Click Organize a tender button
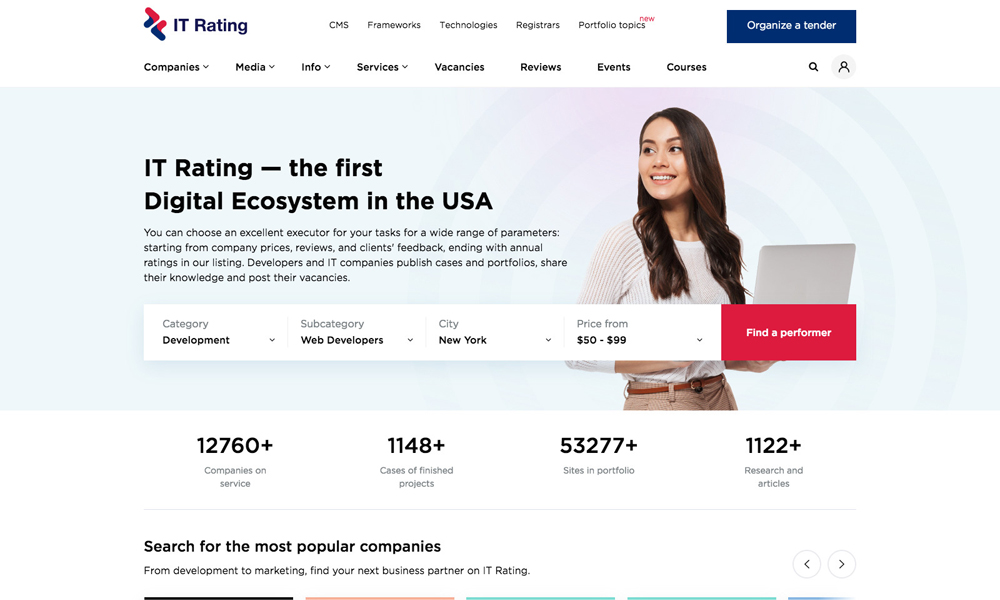This screenshot has width=1000, height=600. [x=791, y=26]
